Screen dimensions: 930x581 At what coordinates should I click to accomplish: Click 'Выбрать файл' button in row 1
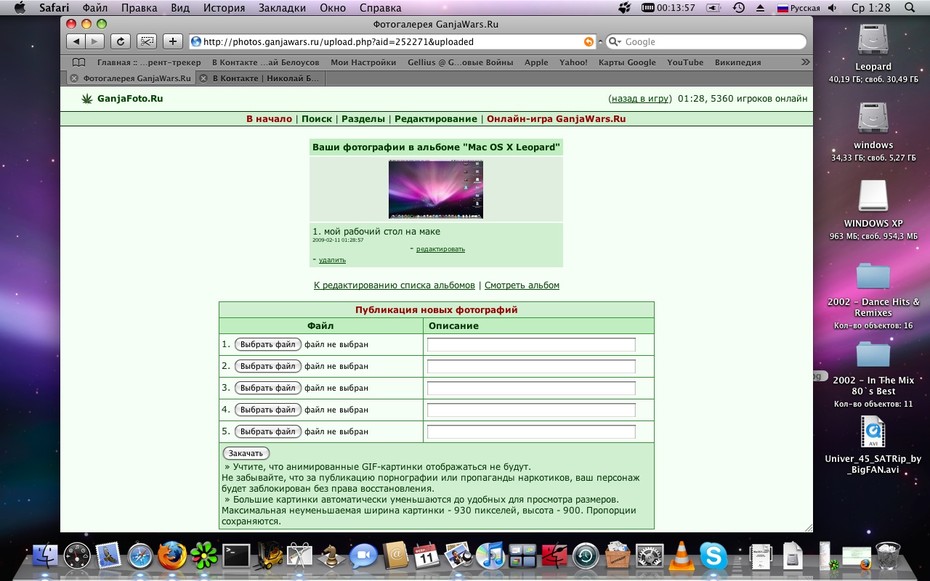(x=268, y=344)
